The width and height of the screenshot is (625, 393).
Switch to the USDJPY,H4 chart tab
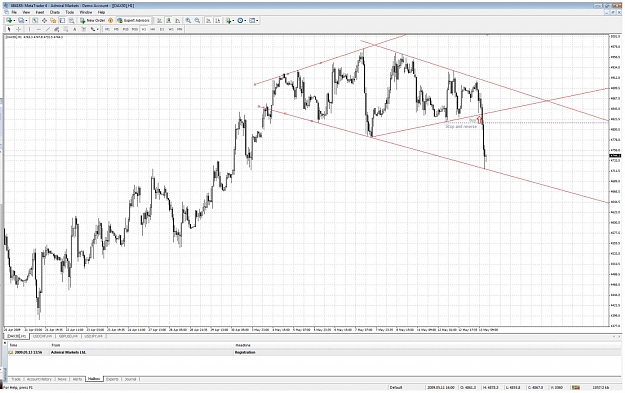click(93, 336)
